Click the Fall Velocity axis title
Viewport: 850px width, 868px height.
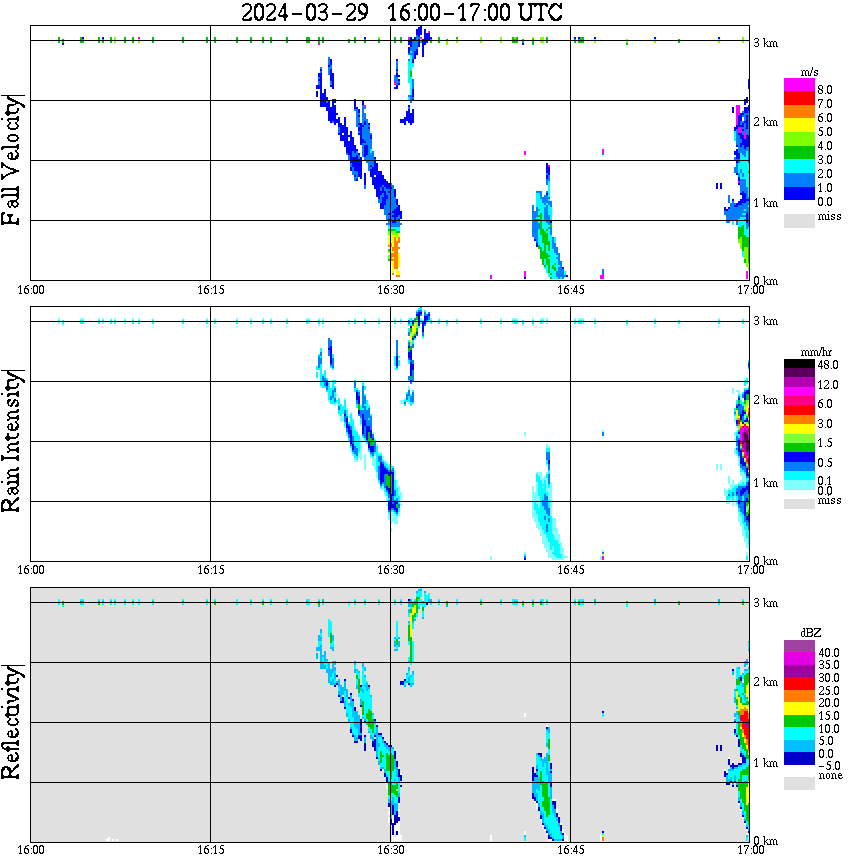pos(11,161)
